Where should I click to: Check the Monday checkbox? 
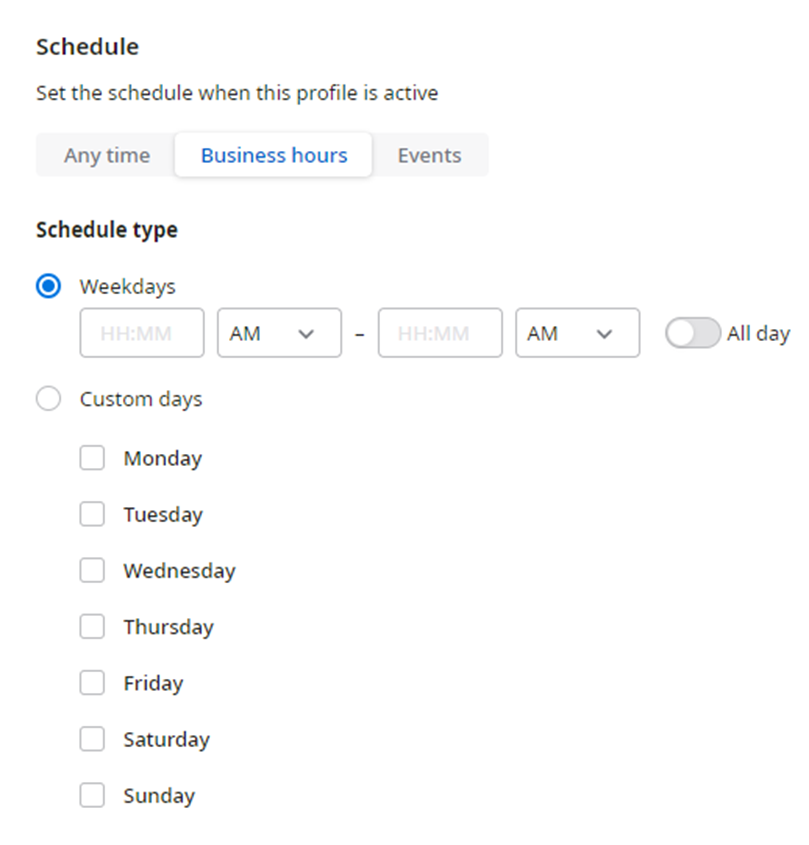pyautogui.click(x=92, y=458)
